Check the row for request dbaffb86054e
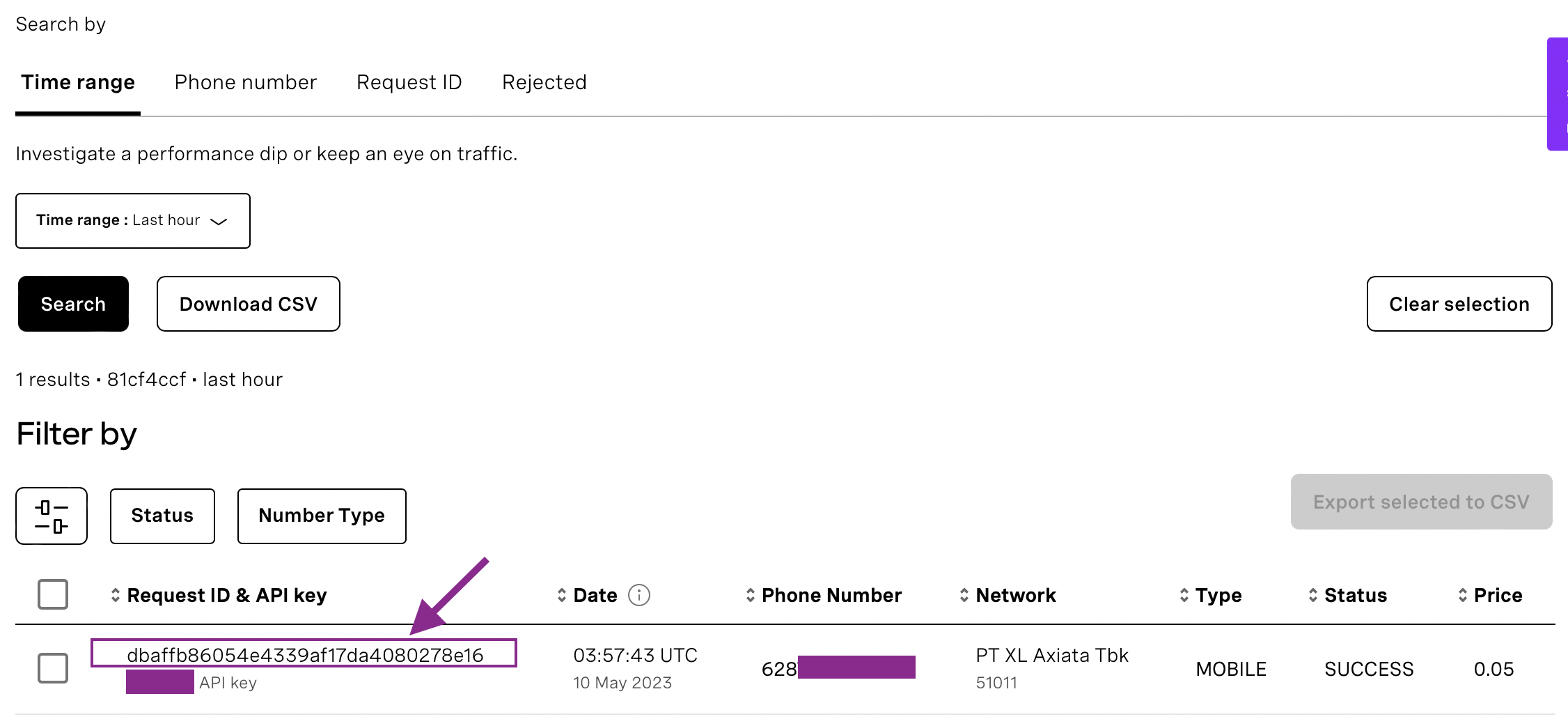Screen dimensions: 1568x726 pyautogui.click(x=53, y=668)
